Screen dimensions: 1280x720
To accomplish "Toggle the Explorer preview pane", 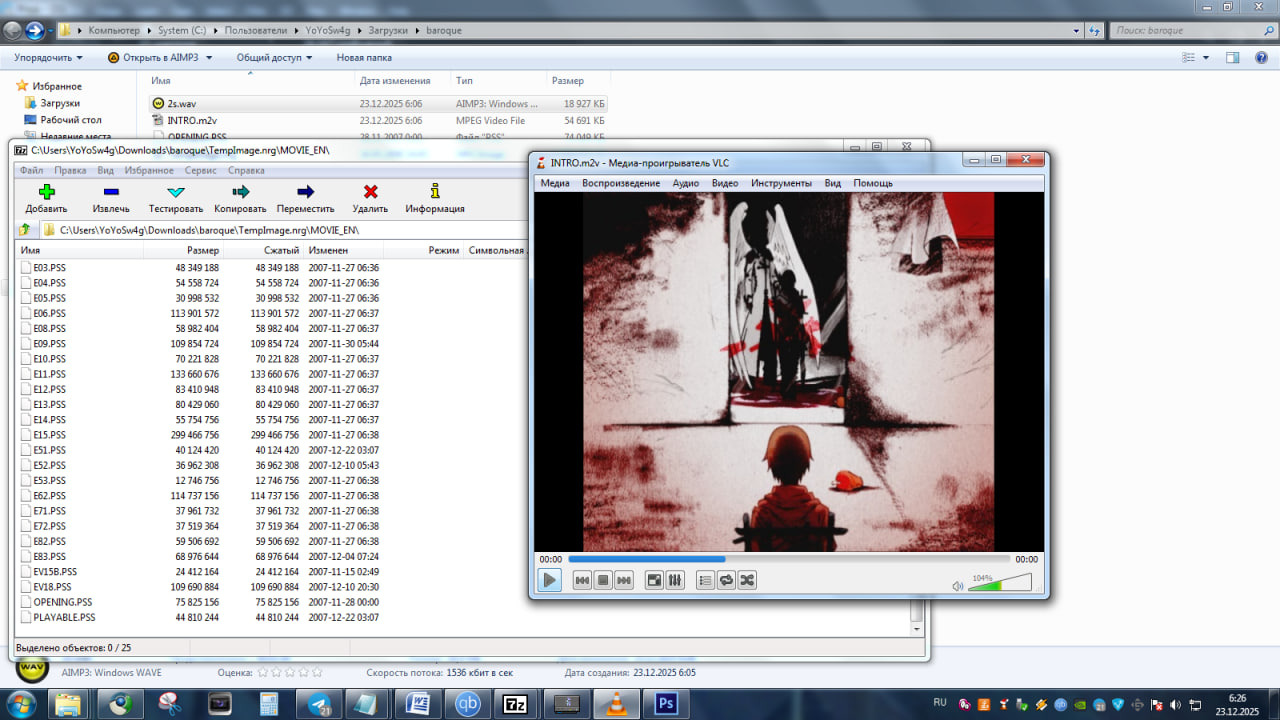I will [x=1233, y=58].
